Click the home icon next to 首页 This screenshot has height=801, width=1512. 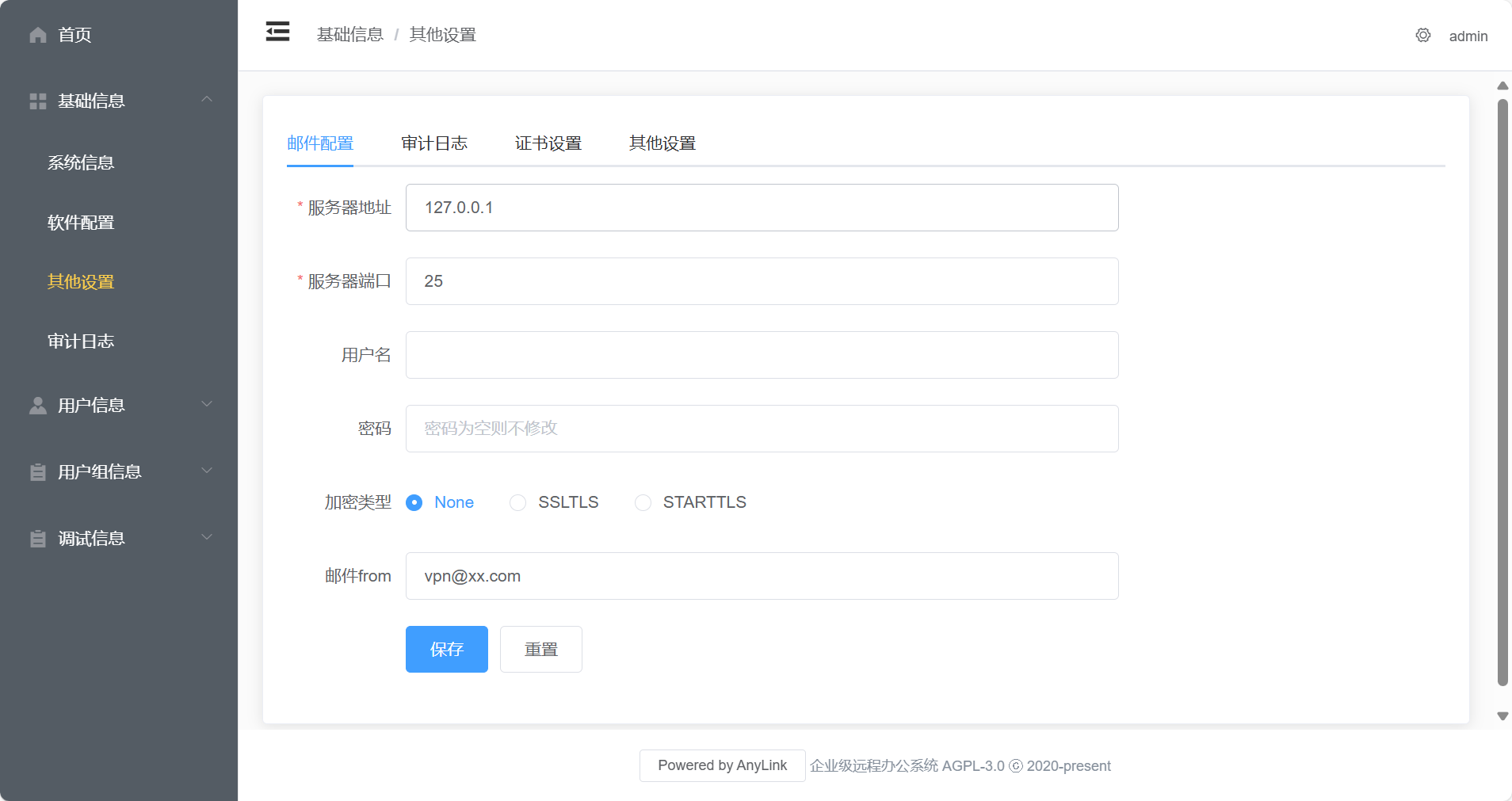click(x=37, y=35)
